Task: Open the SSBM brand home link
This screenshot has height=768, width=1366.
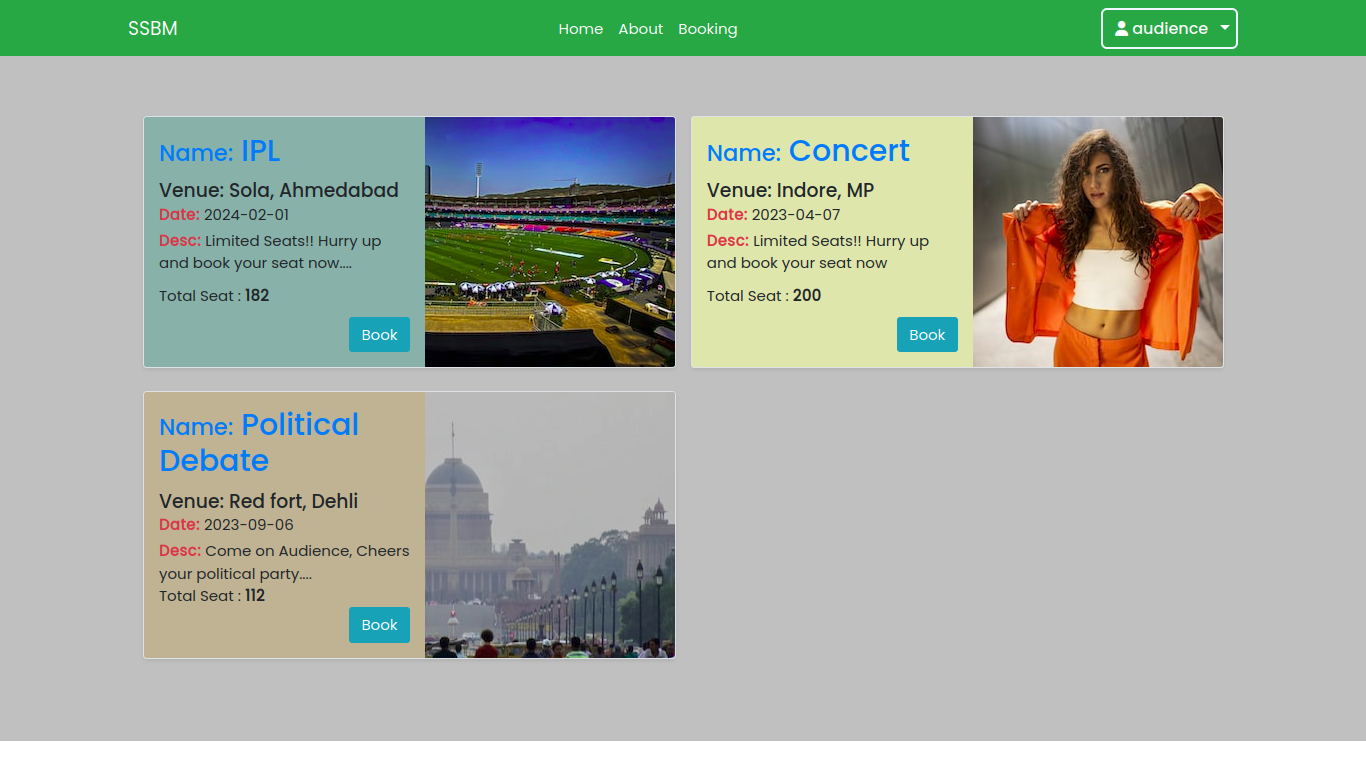Action: click(x=153, y=29)
